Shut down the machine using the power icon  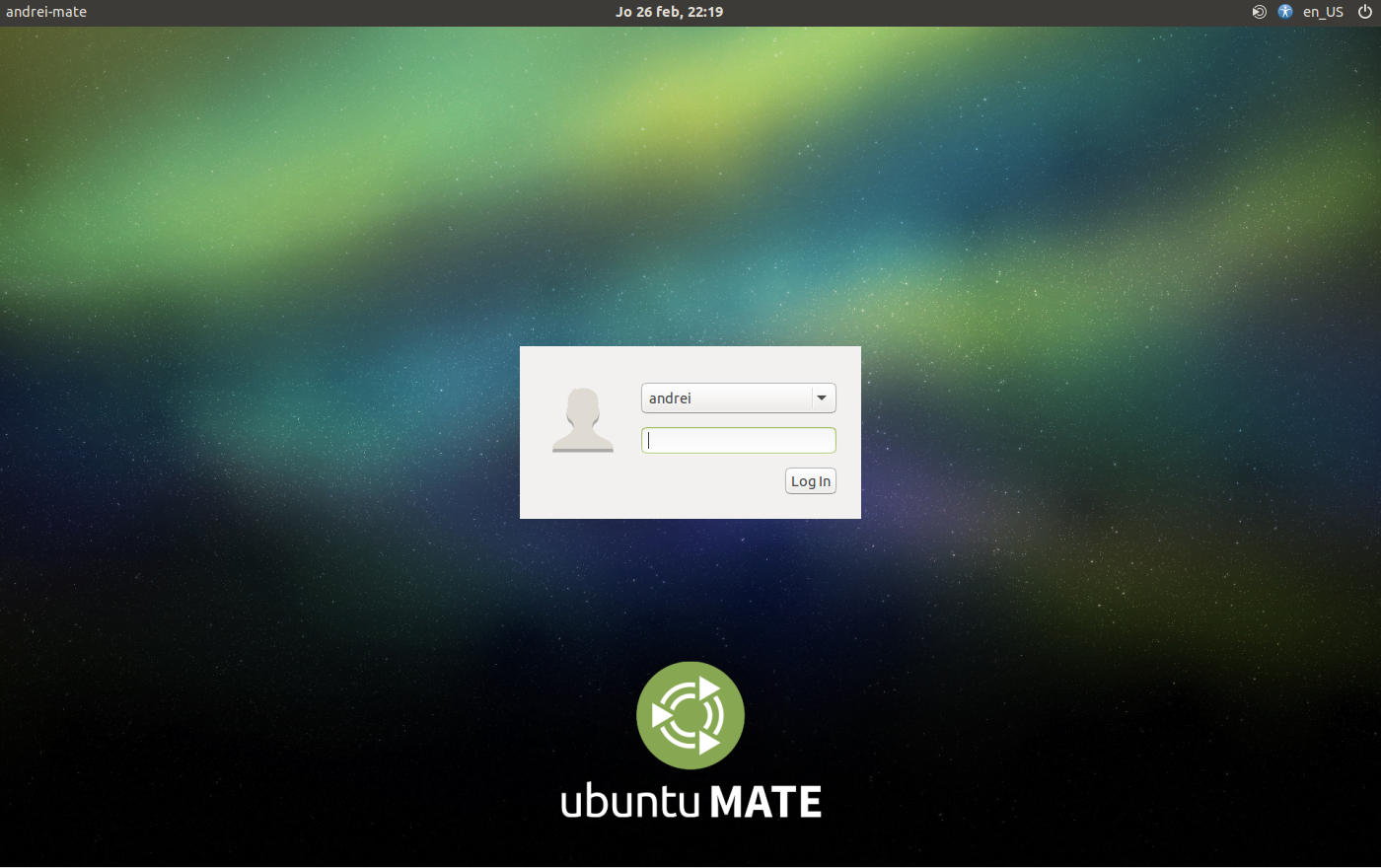point(1365,12)
